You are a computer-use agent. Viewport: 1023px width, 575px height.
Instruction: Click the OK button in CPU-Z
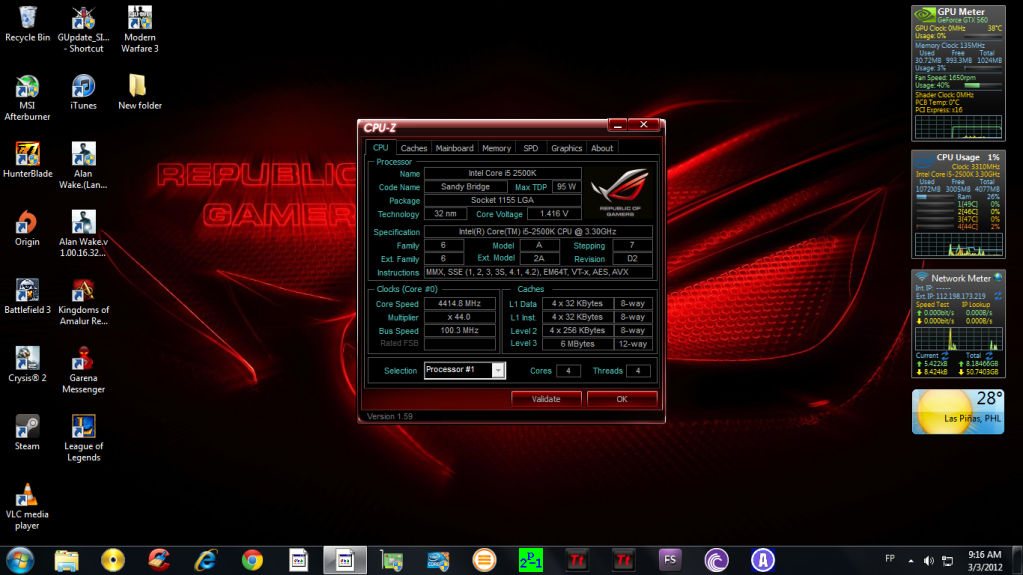coord(622,399)
